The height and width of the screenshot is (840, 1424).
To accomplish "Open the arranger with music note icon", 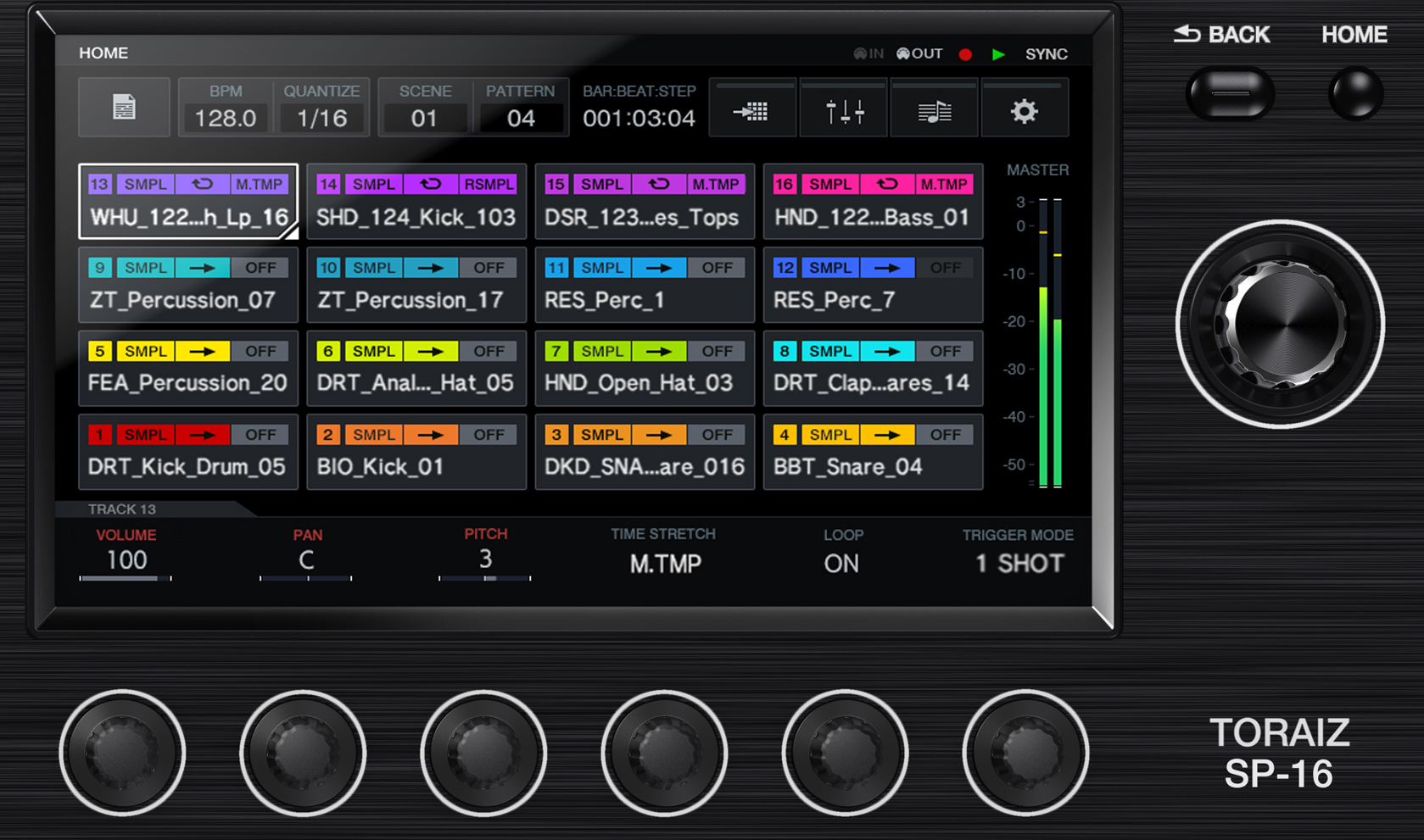I will pyautogui.click(x=935, y=108).
